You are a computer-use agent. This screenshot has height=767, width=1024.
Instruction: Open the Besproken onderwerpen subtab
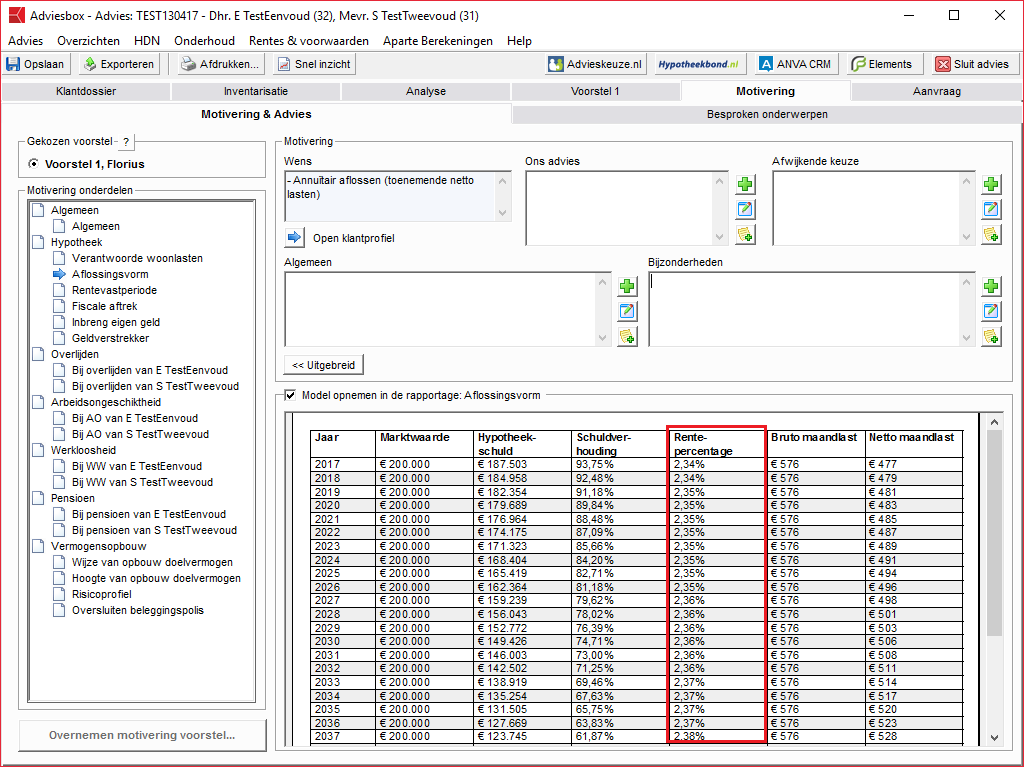click(767, 114)
